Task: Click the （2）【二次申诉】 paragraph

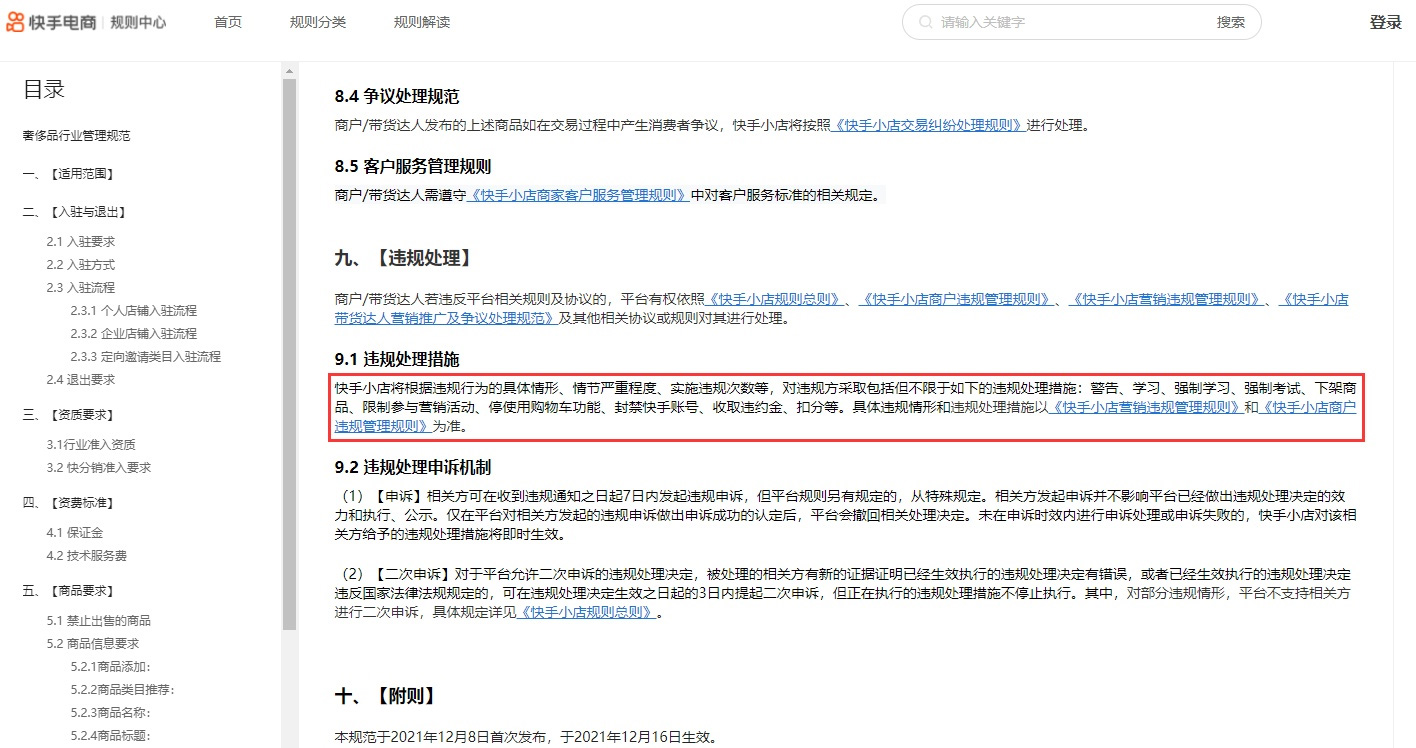Action: click(843, 594)
